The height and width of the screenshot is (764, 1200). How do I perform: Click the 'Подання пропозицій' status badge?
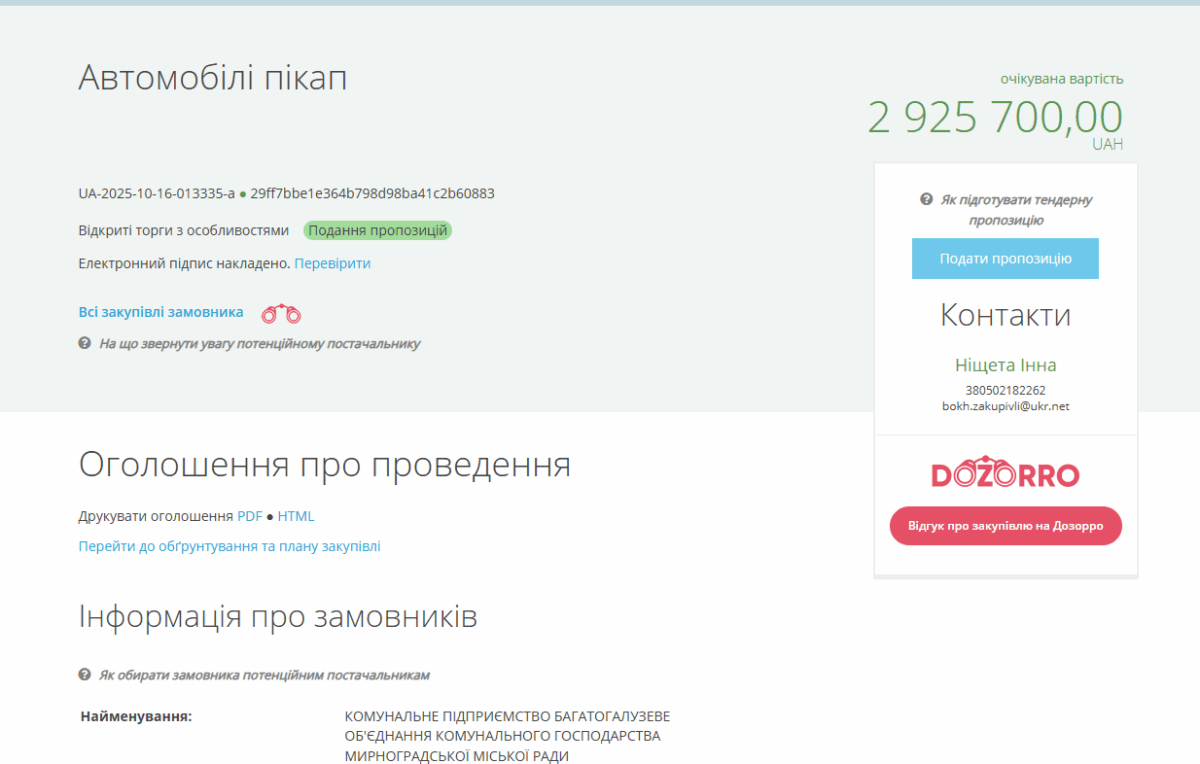(x=377, y=230)
